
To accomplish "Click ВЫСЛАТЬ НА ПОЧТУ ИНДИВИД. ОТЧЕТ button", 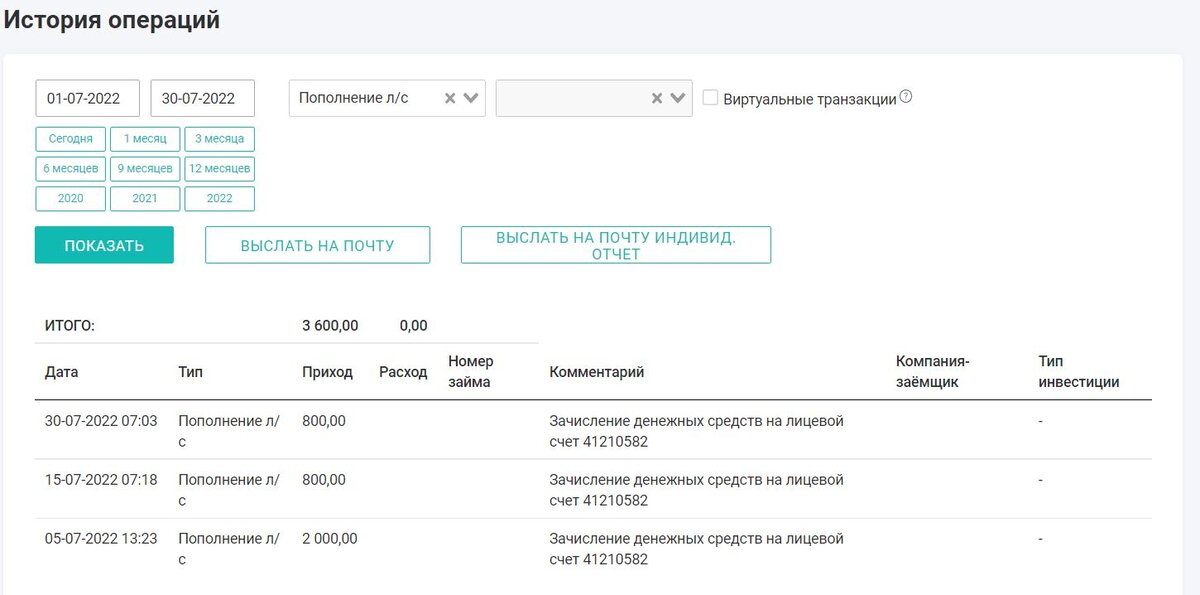I will point(616,245).
